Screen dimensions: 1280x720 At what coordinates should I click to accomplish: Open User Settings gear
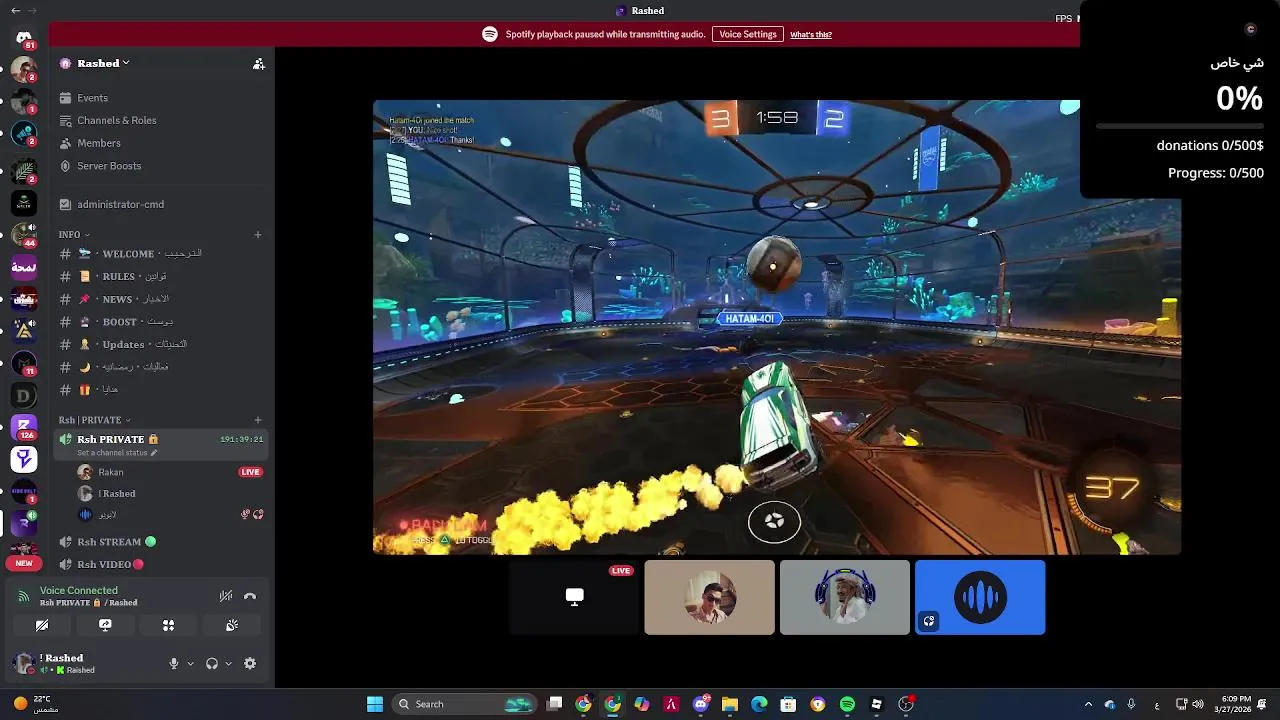click(250, 664)
